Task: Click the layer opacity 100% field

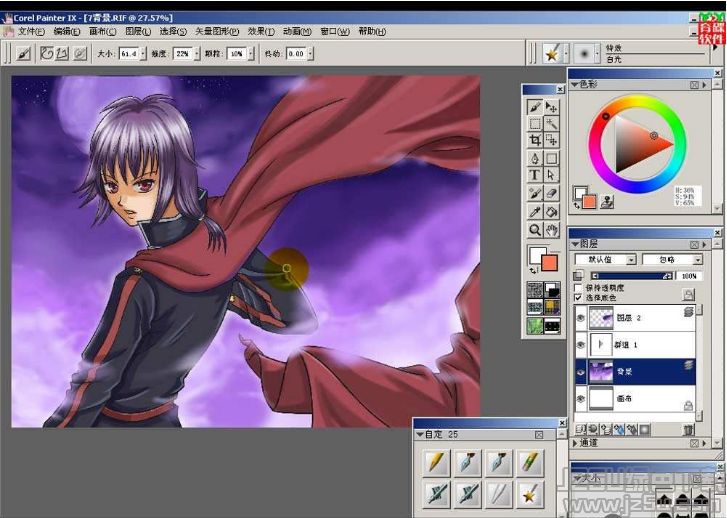Action: (x=689, y=276)
